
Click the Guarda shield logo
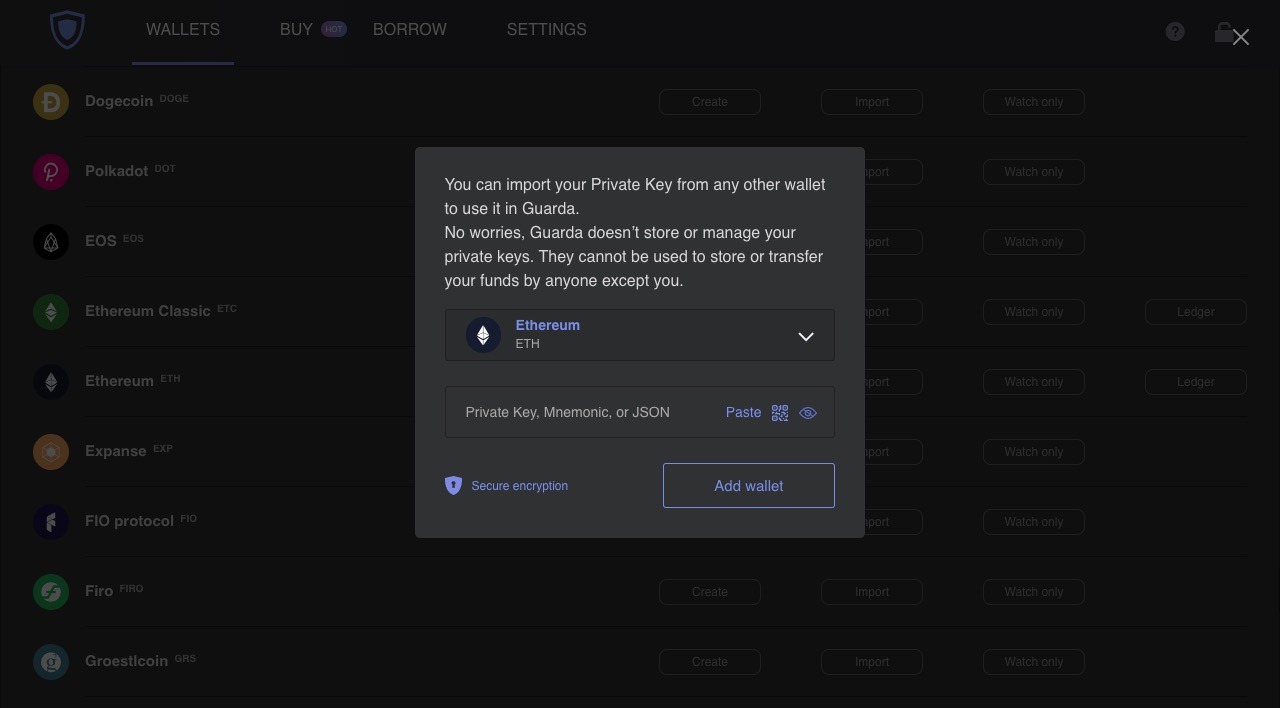click(67, 30)
